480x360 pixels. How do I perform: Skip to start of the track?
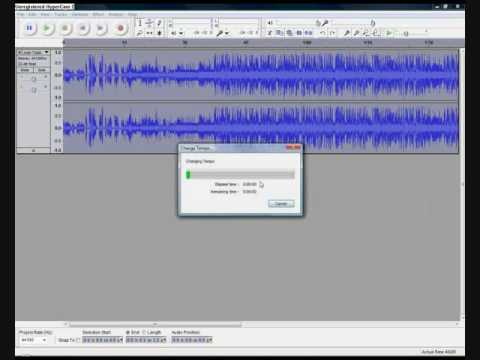click(x=83, y=28)
